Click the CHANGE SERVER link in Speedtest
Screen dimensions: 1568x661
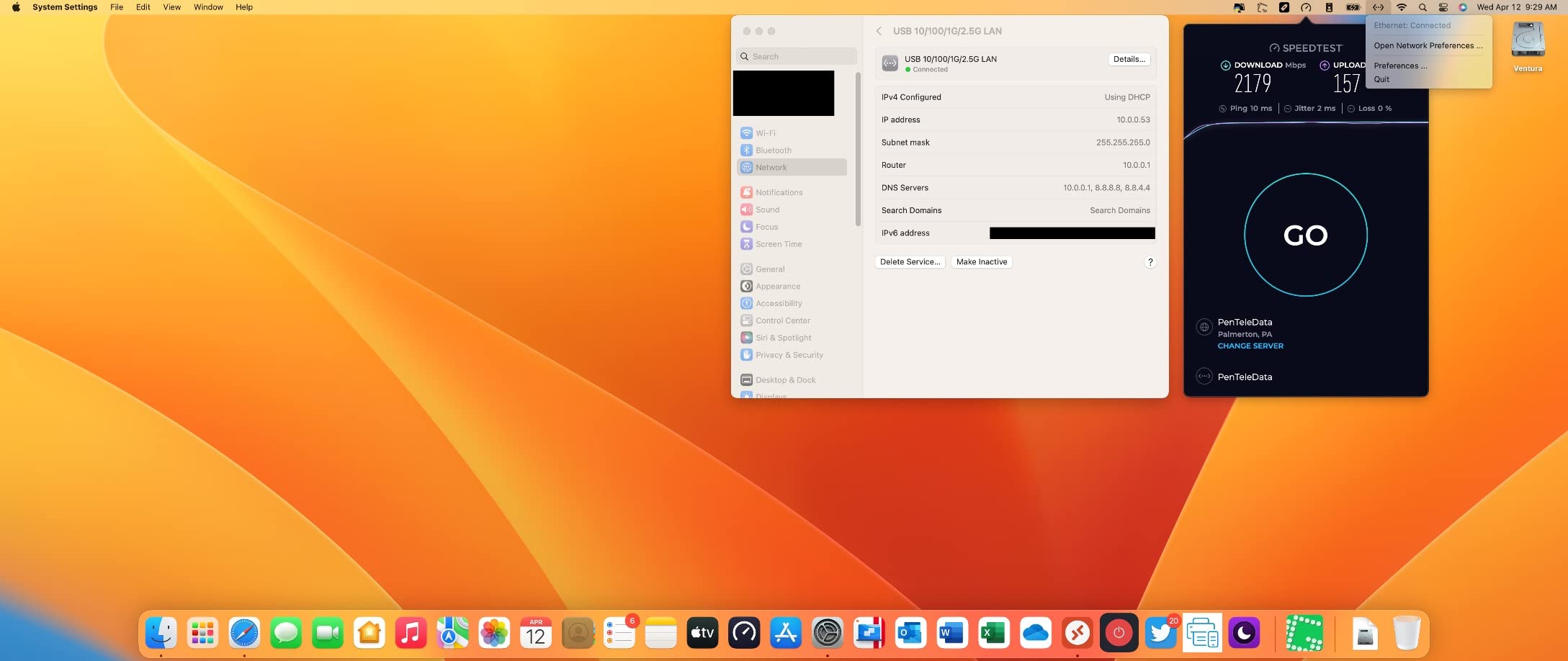1250,346
